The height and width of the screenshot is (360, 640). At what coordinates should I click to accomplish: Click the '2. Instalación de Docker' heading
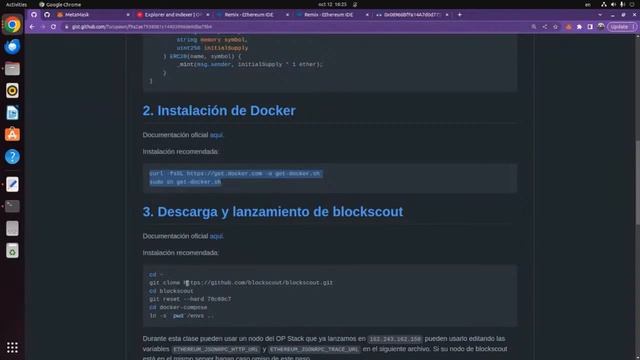(x=219, y=111)
